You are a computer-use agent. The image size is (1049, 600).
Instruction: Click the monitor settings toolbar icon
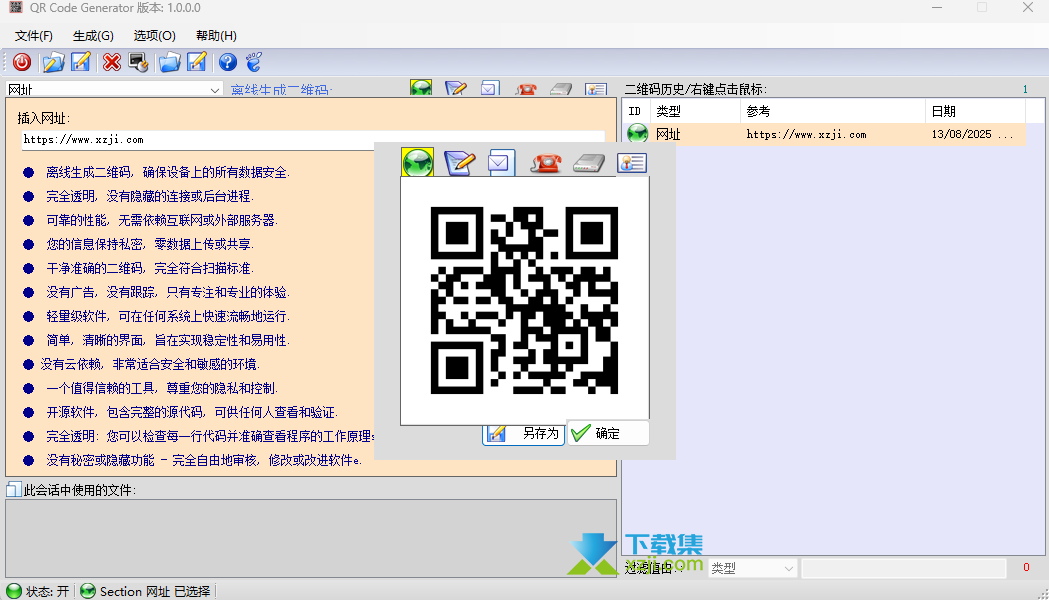(x=138, y=62)
